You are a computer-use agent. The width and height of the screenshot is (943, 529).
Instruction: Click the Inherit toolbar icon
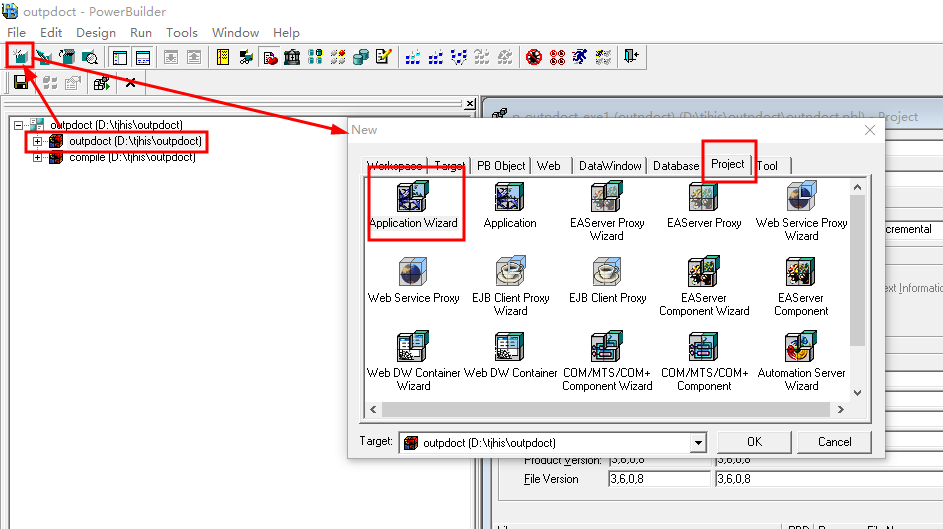(43, 57)
